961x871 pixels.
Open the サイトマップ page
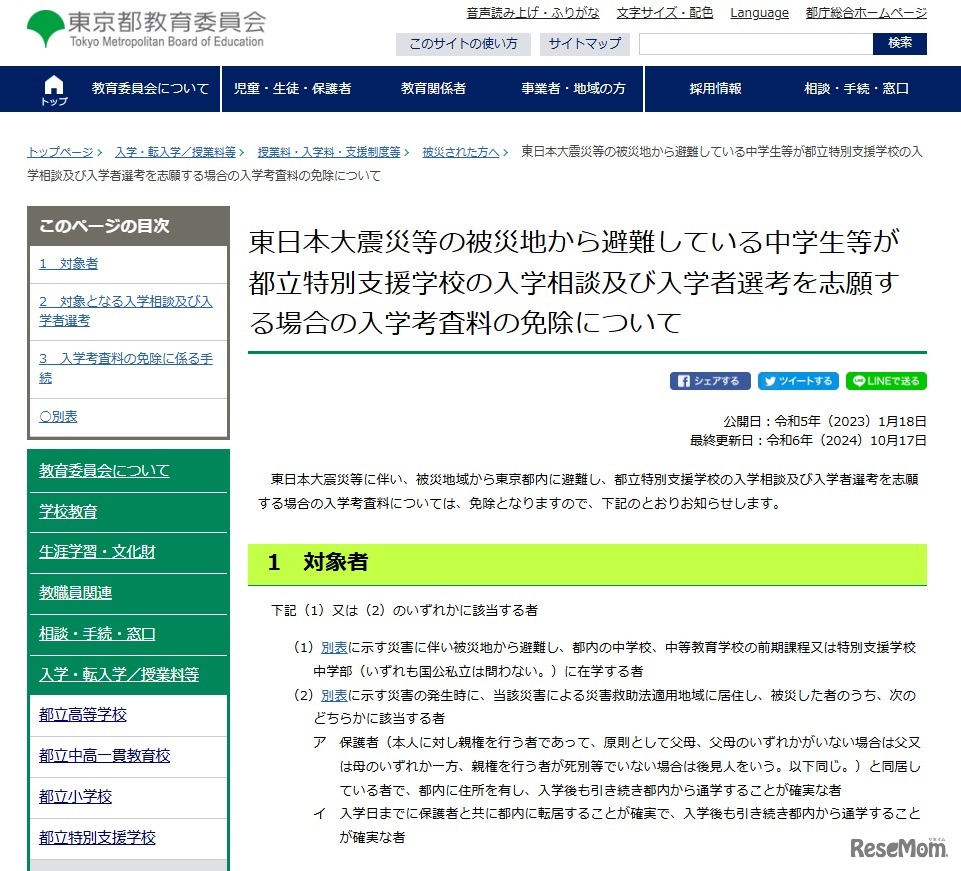pos(582,44)
